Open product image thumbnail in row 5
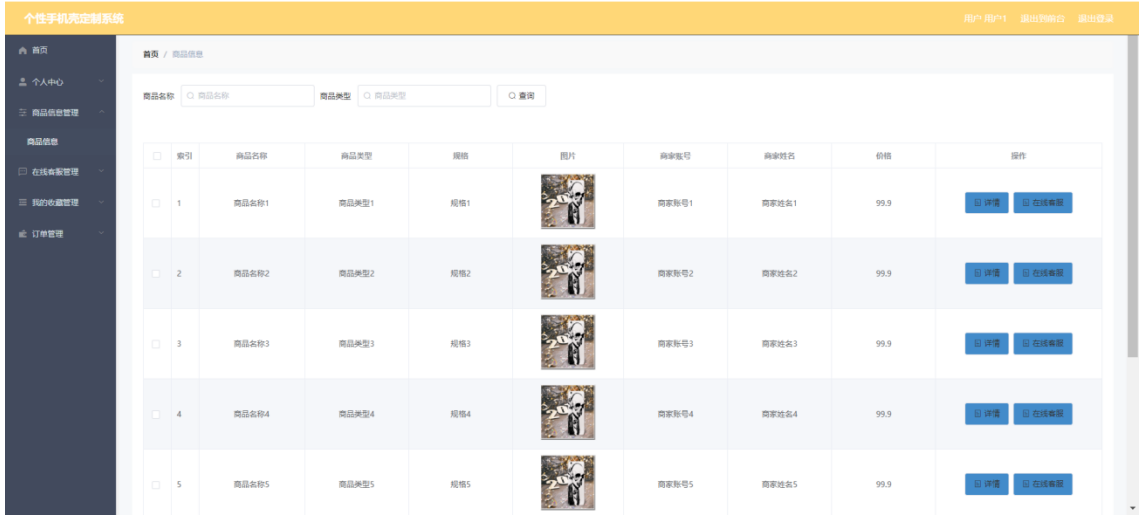Image resolution: width=1147 pixels, height=516 pixels. [568, 483]
